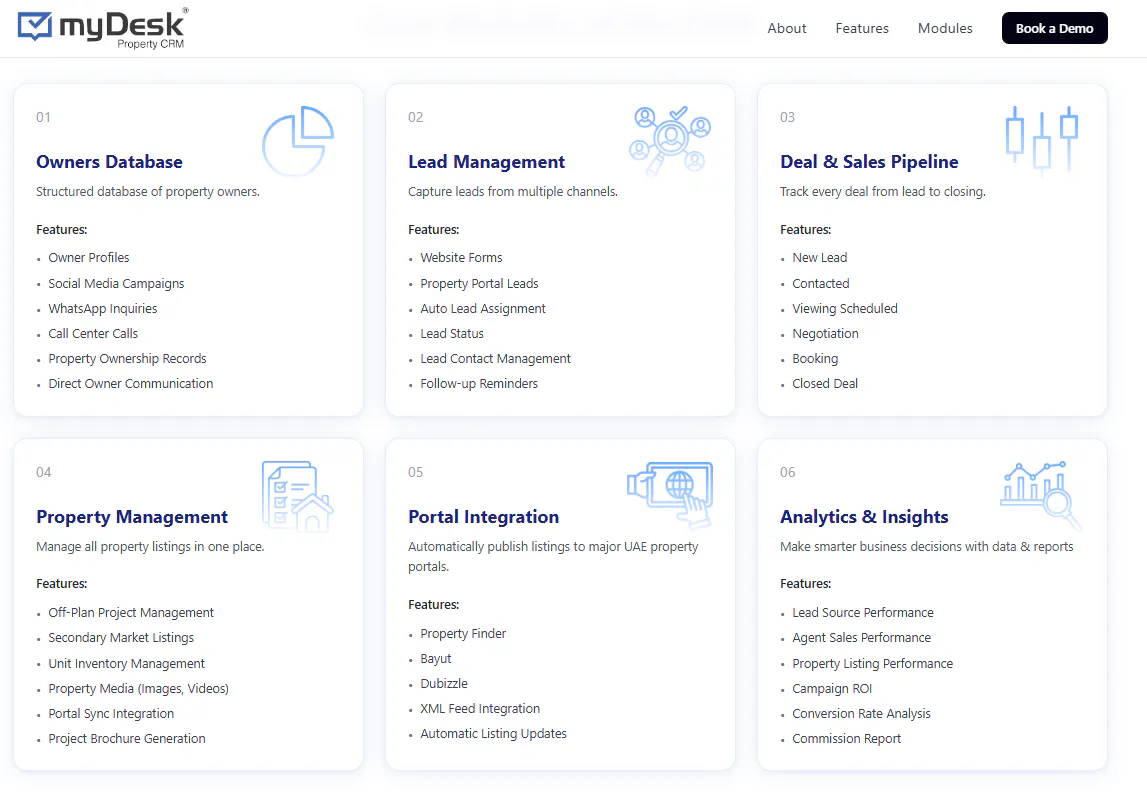Click the myDesk Property CRM logo

point(103,28)
